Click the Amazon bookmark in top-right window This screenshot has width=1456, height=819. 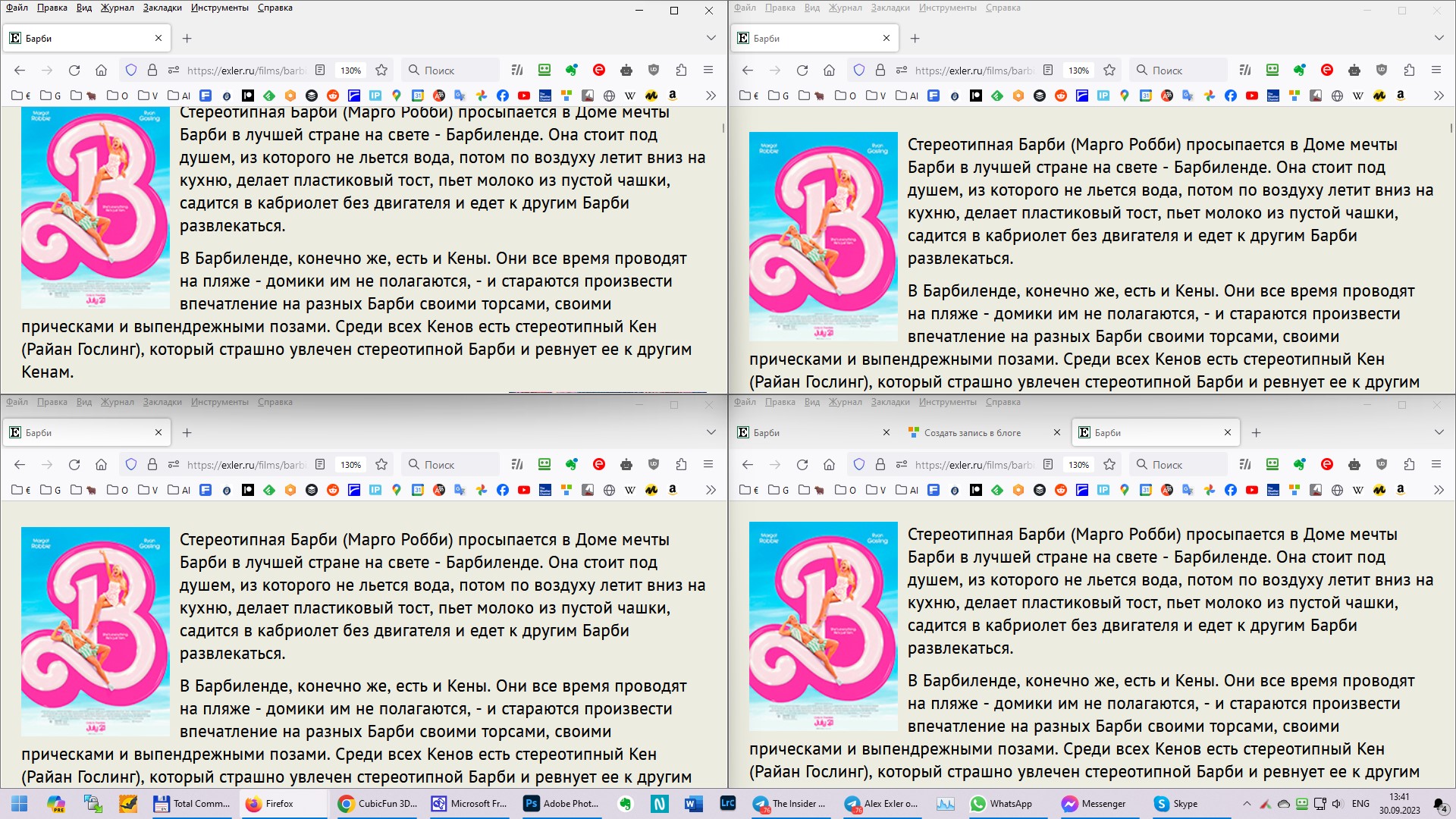[x=1400, y=96]
